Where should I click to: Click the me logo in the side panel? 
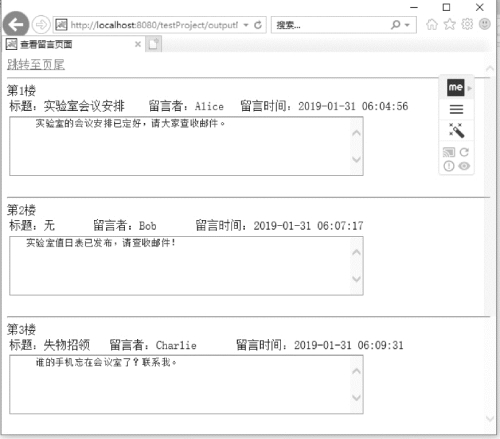tap(456, 88)
